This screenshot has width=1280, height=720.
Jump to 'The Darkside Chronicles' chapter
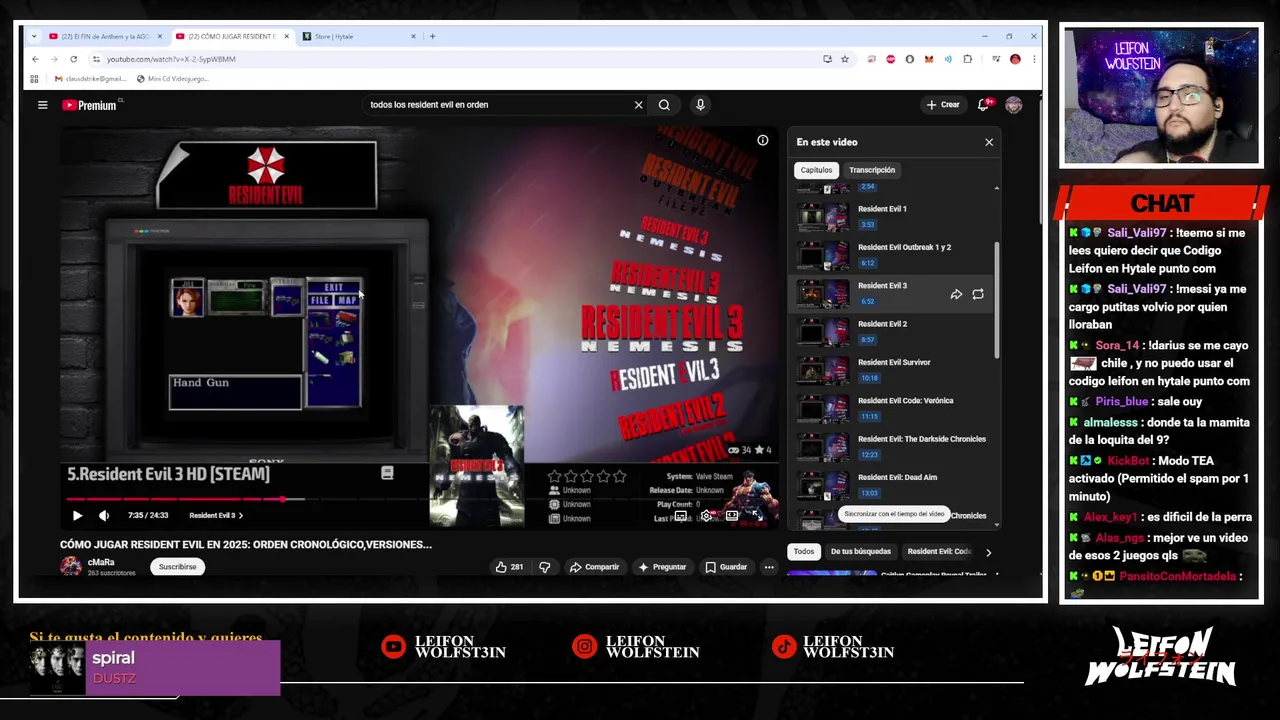[x=890, y=447]
